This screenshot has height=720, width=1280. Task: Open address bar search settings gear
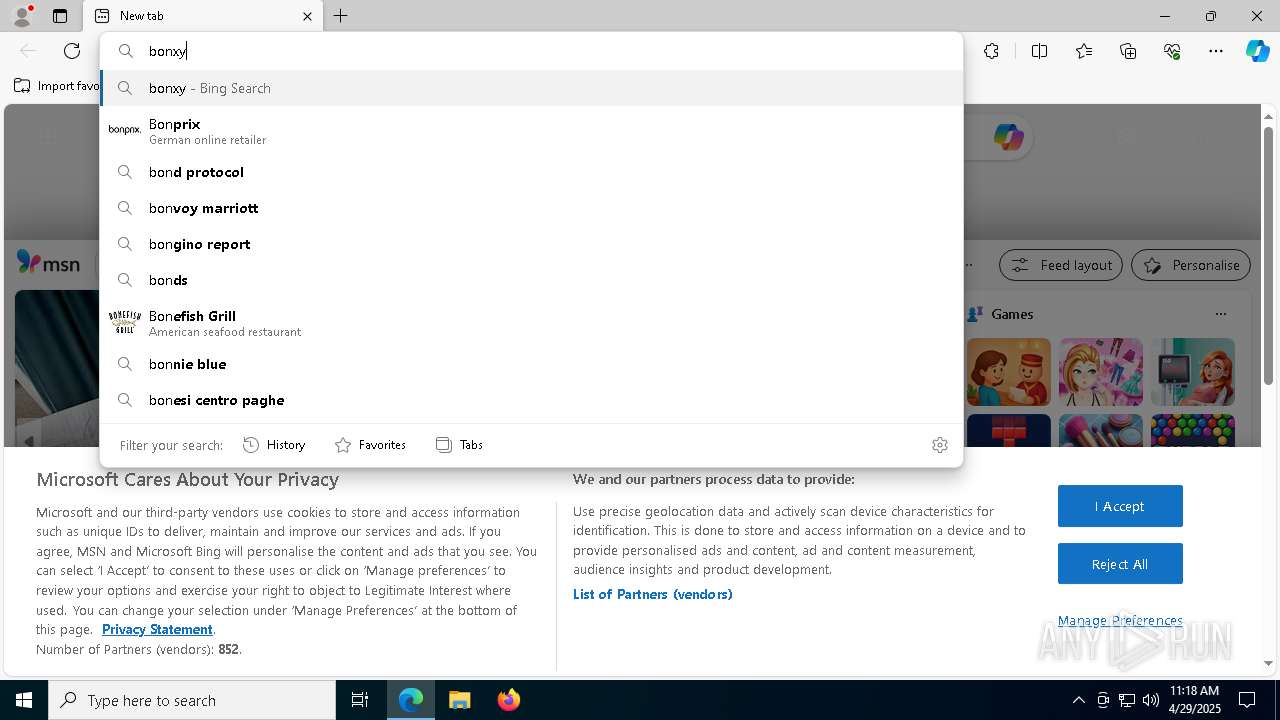(x=940, y=445)
